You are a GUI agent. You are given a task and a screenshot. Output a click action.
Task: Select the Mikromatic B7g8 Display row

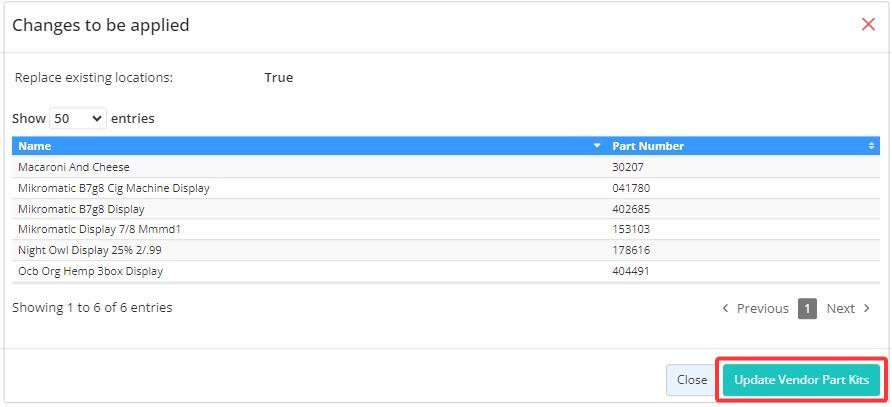(446, 209)
